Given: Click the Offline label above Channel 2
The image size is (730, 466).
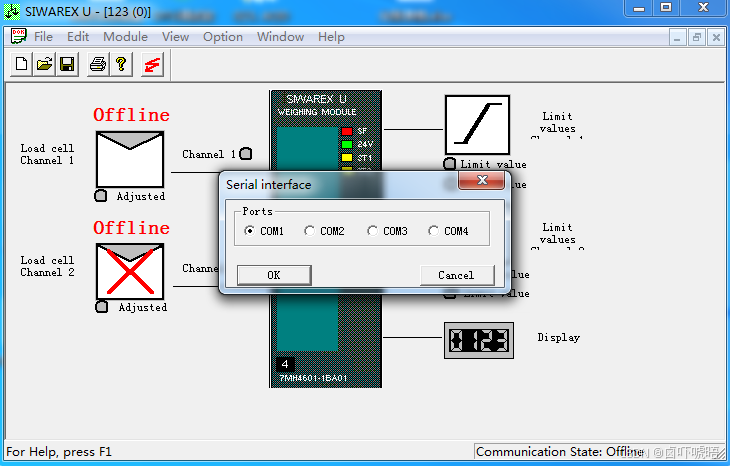Looking at the screenshot, I should click(131, 228).
